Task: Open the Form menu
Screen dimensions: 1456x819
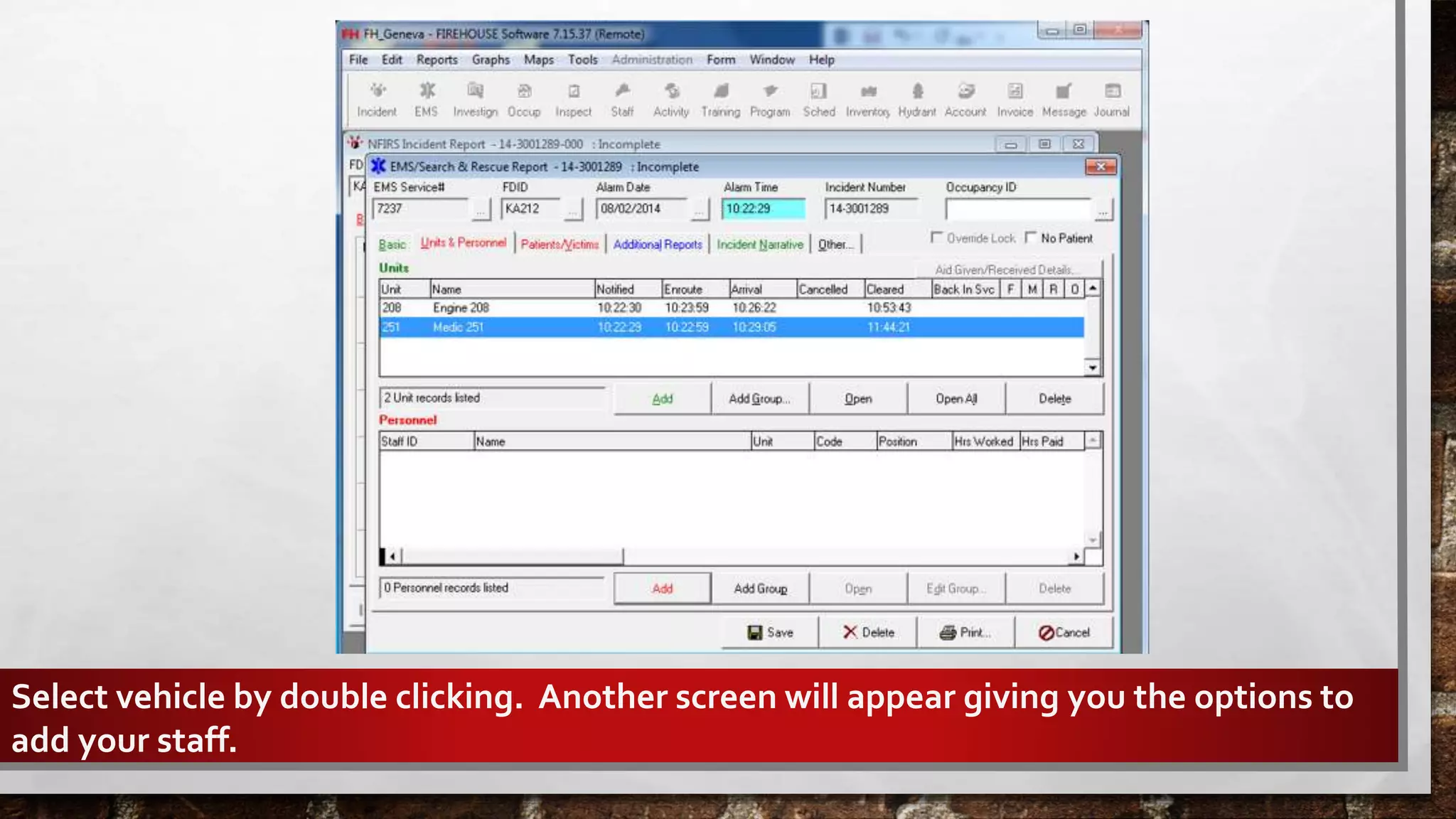Action: pos(721,60)
